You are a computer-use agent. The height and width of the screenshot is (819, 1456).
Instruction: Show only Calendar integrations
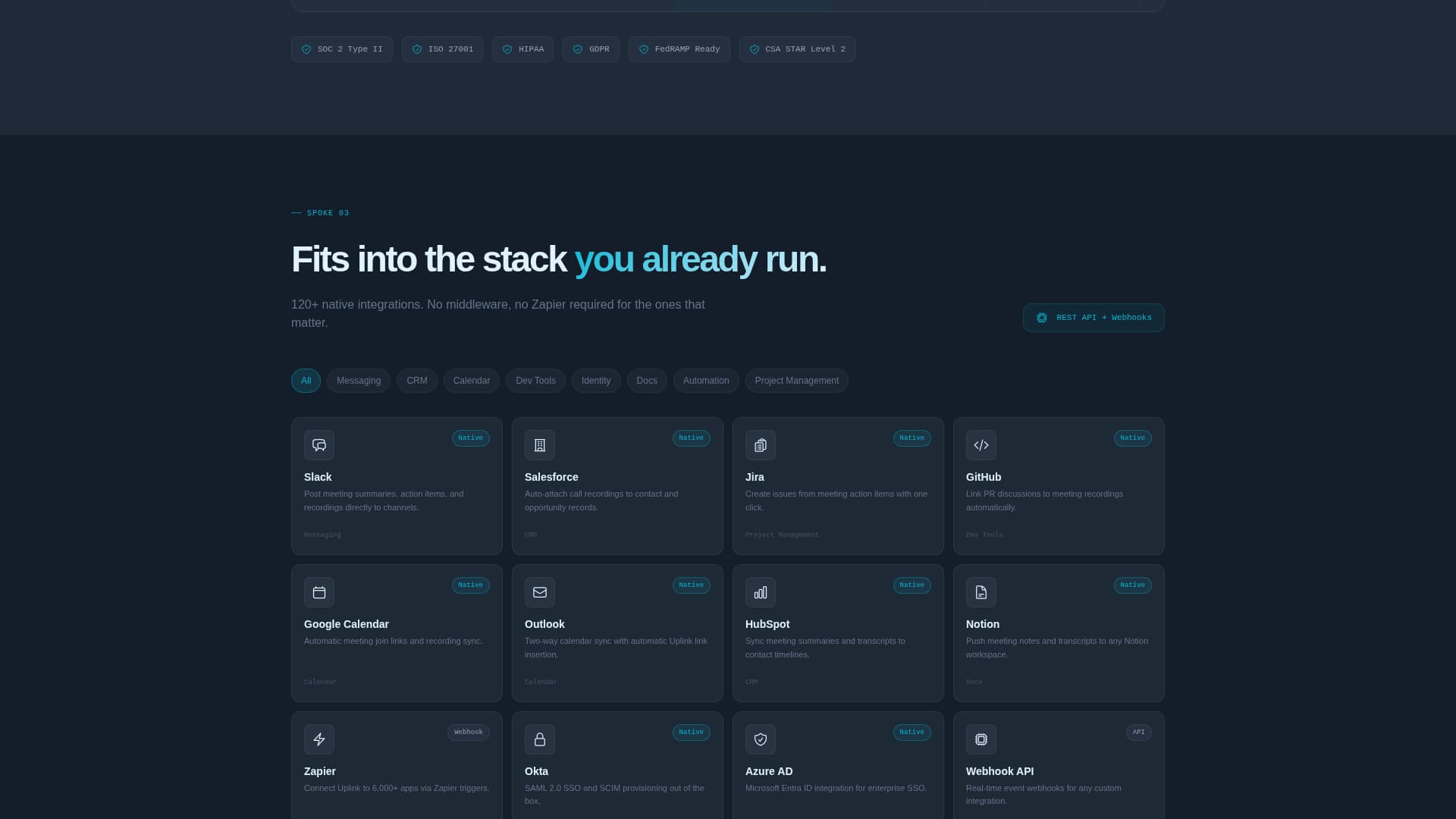pyautogui.click(x=472, y=381)
